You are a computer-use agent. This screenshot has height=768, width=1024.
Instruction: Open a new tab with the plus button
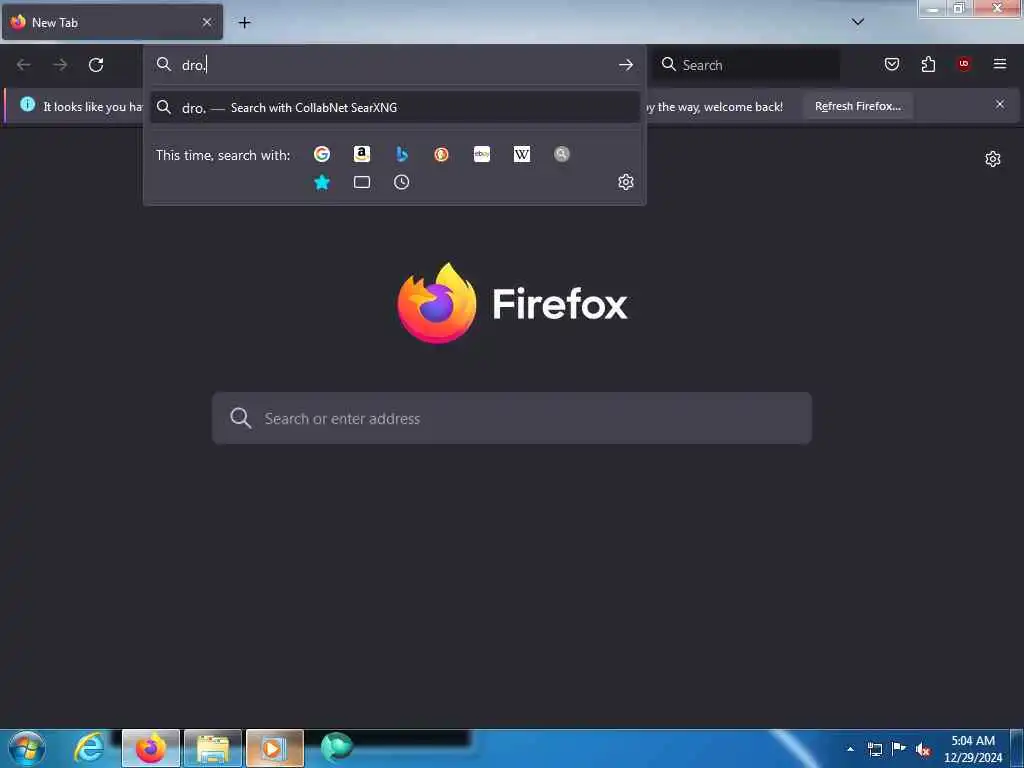[x=244, y=23]
